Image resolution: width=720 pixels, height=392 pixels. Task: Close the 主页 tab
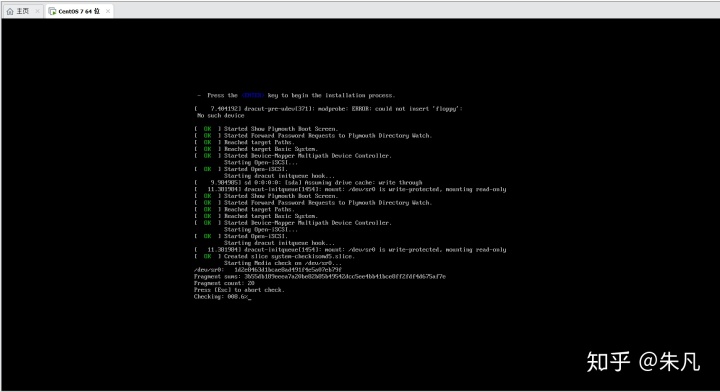[38, 11]
